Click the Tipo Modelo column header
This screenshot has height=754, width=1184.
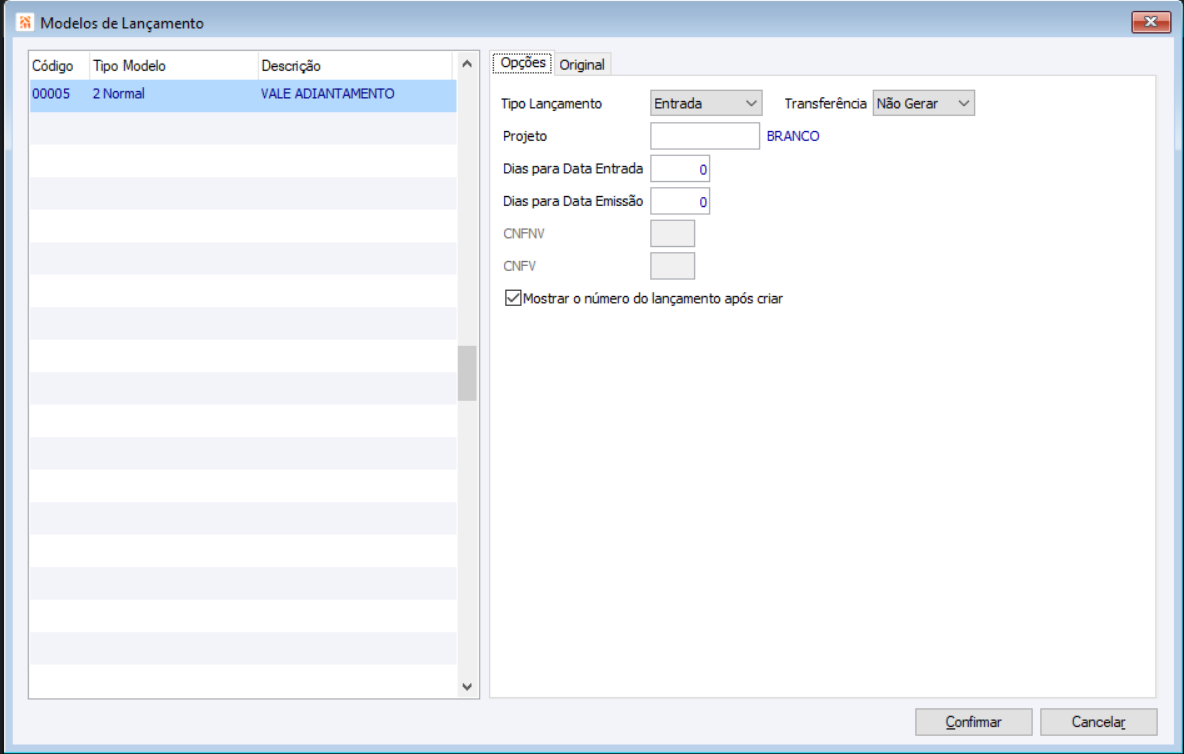(174, 66)
